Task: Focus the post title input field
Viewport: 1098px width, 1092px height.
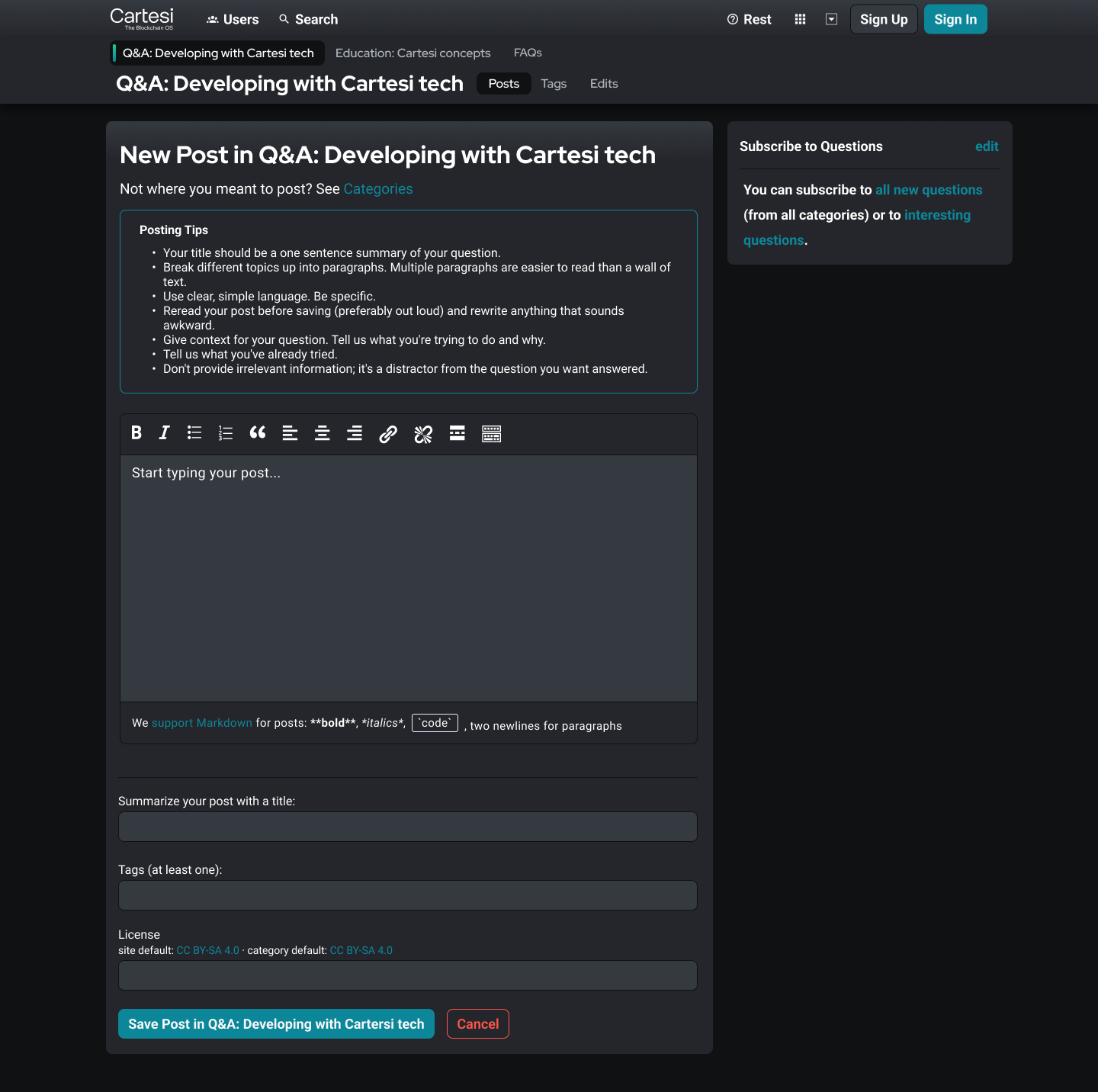Action: point(408,827)
